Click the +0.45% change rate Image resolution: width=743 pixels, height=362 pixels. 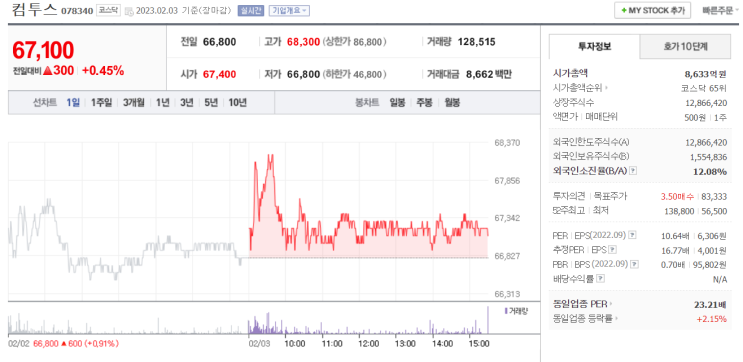103,71
